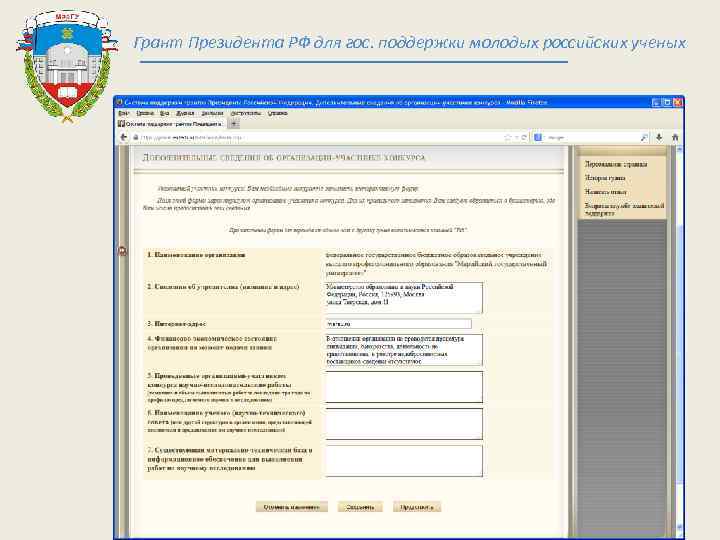720x540 pixels.
Task: Click the field 5 research works text area
Action: (x=404, y=387)
